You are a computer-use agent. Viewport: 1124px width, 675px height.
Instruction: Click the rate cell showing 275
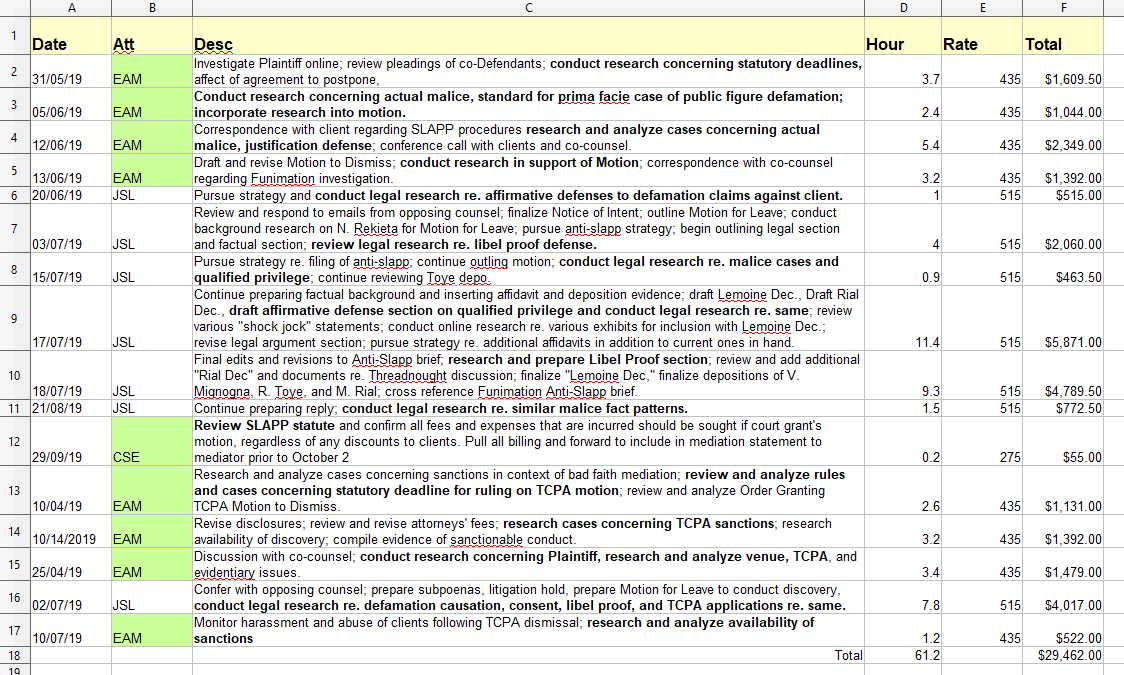(982, 441)
